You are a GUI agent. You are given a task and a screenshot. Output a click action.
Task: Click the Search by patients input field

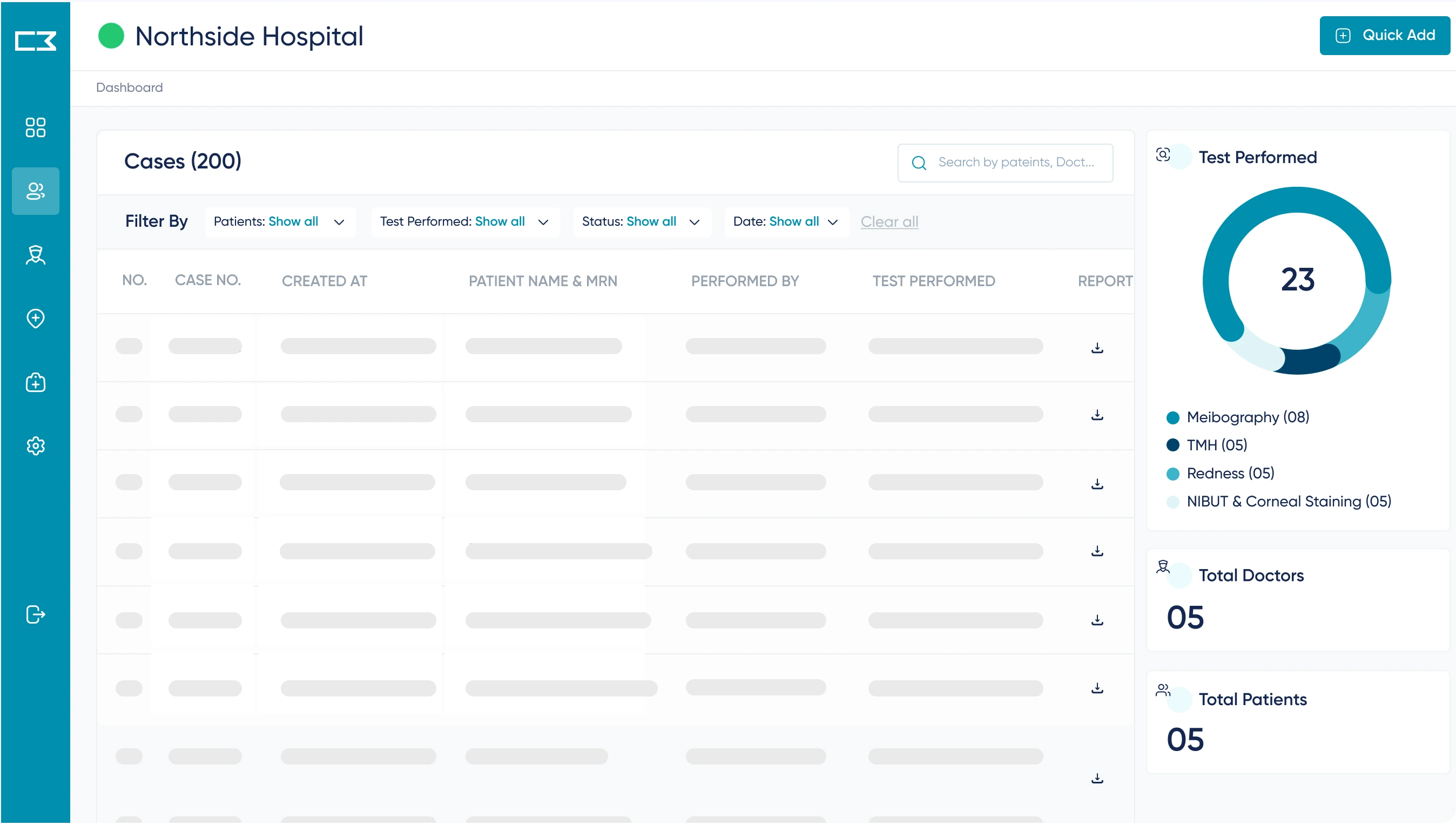coord(1005,163)
